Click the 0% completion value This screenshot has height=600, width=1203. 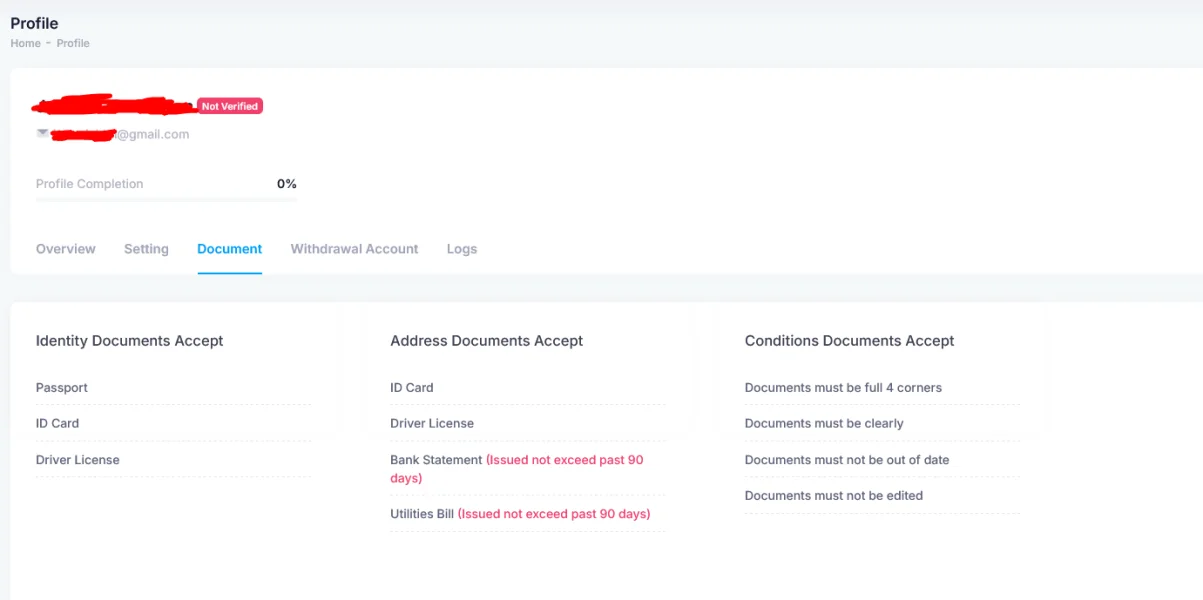[x=287, y=184]
